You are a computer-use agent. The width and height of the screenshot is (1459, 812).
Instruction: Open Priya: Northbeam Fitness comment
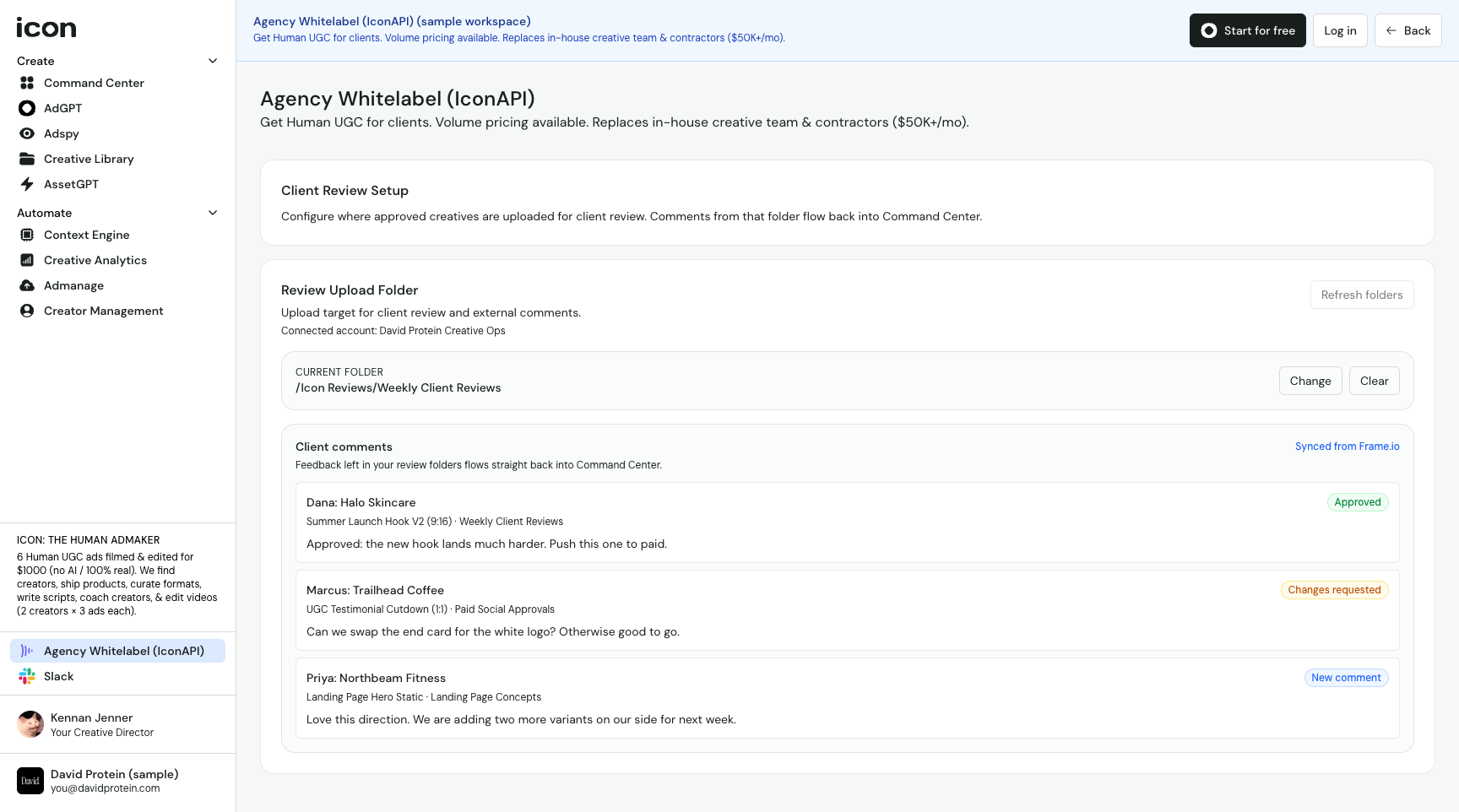click(847, 698)
